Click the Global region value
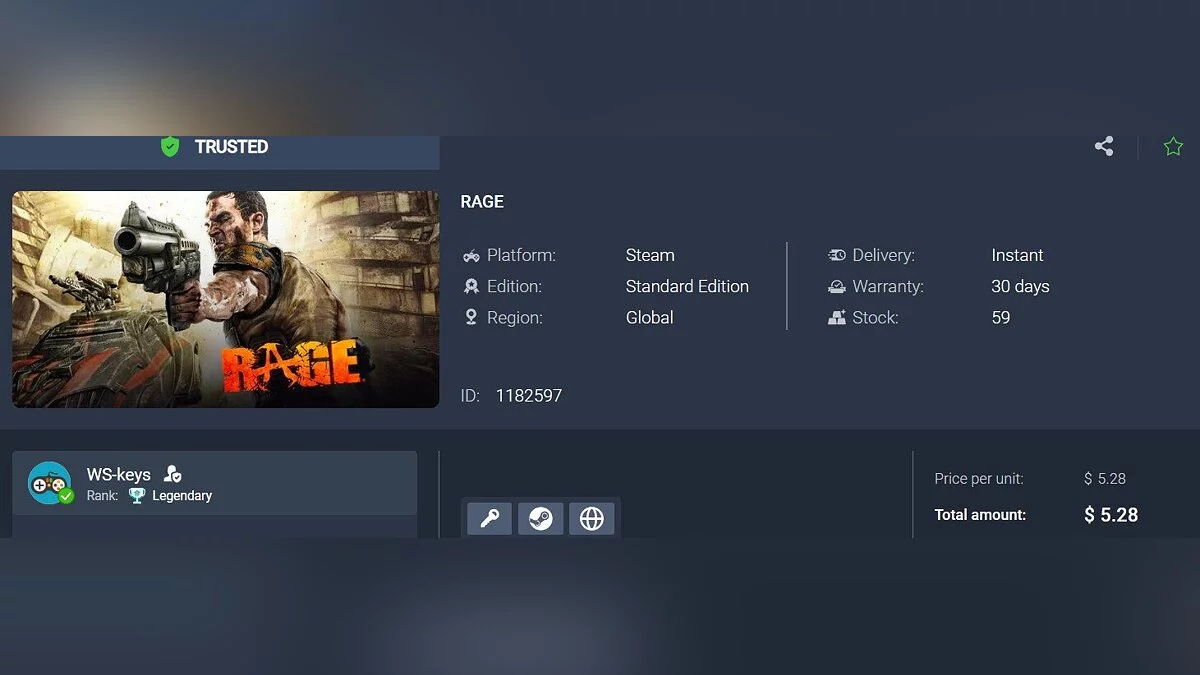This screenshot has height=675, width=1200. tap(650, 318)
